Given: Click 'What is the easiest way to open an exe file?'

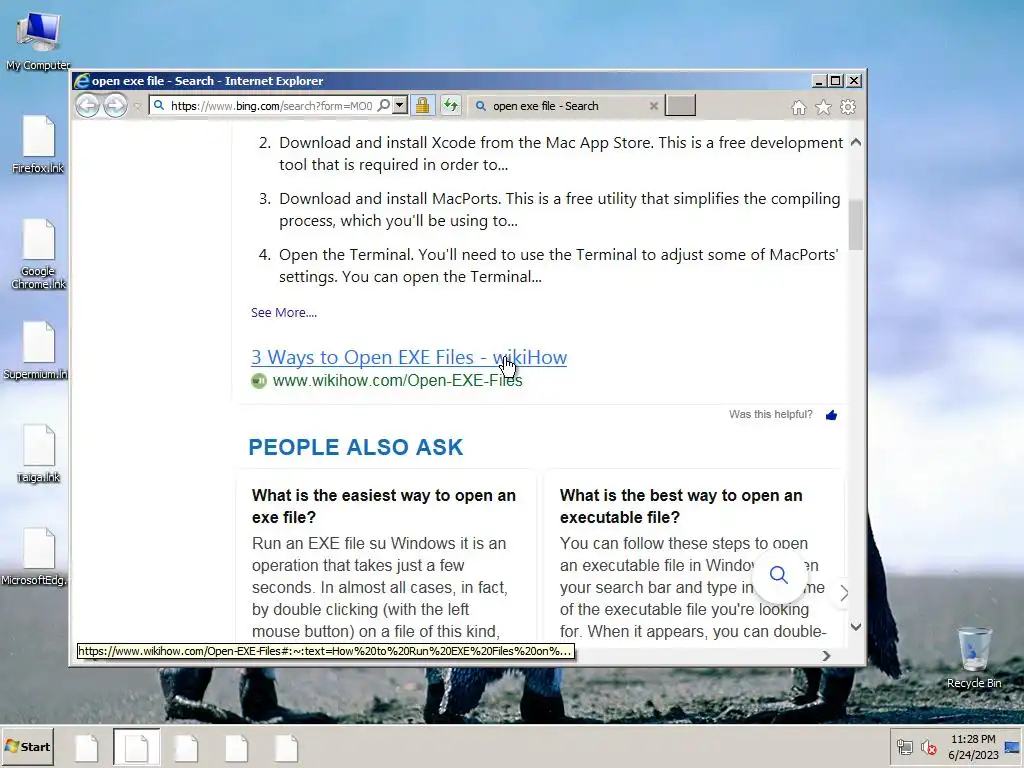Looking at the screenshot, I should (x=384, y=506).
